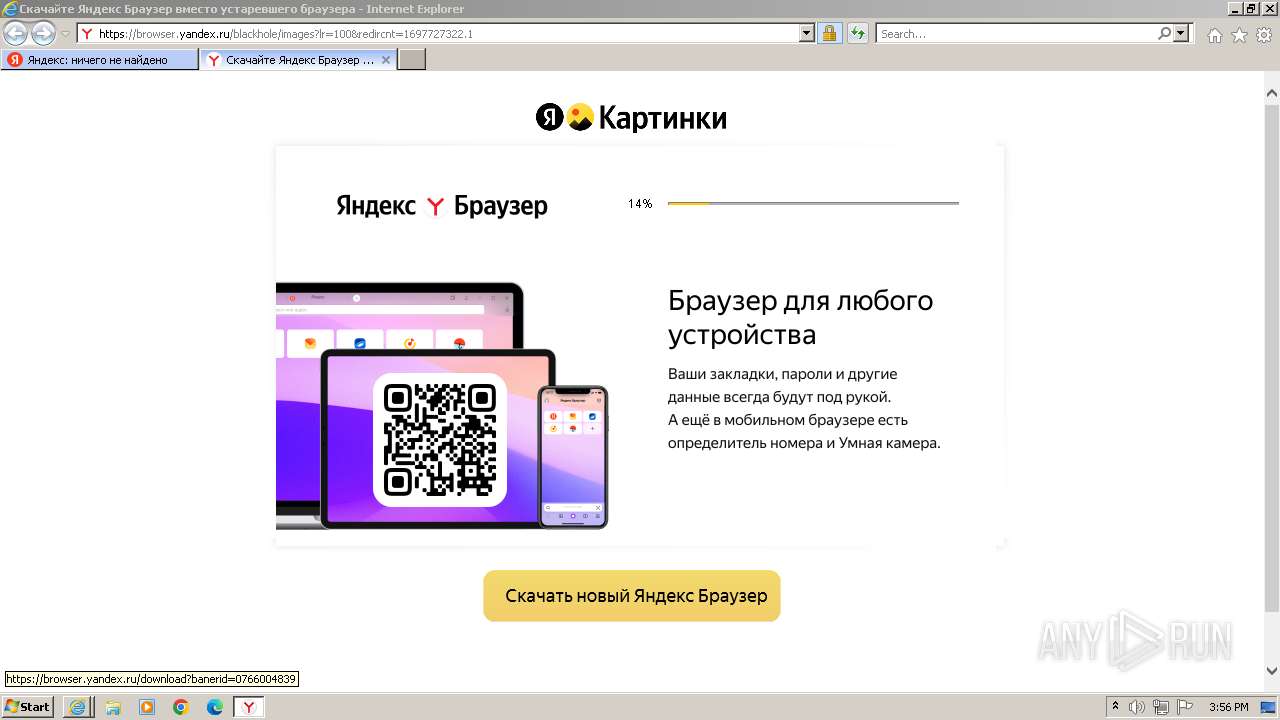Open recent pages dropdown next to Forward

coord(65,34)
